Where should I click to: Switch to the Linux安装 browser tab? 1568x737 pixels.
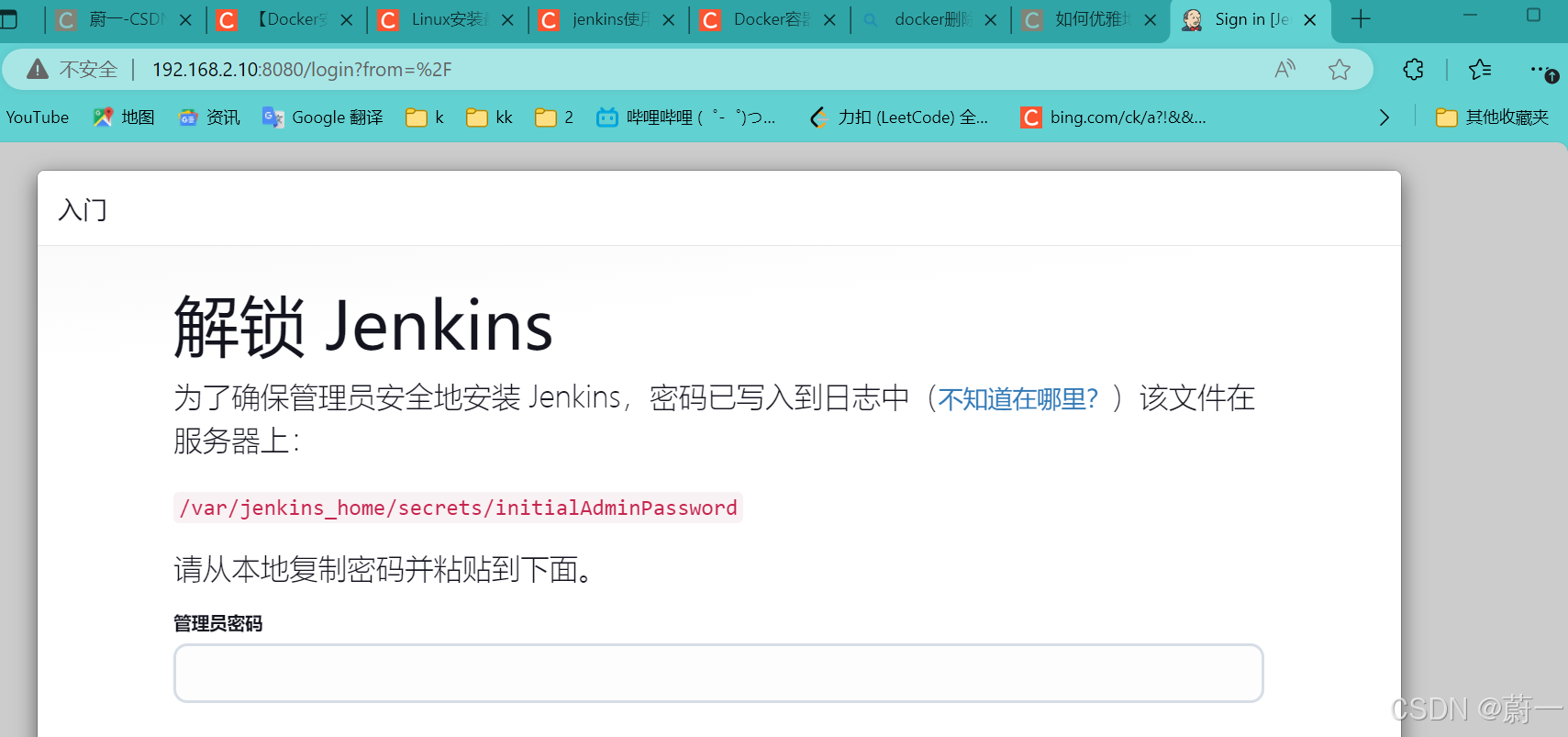(x=447, y=19)
